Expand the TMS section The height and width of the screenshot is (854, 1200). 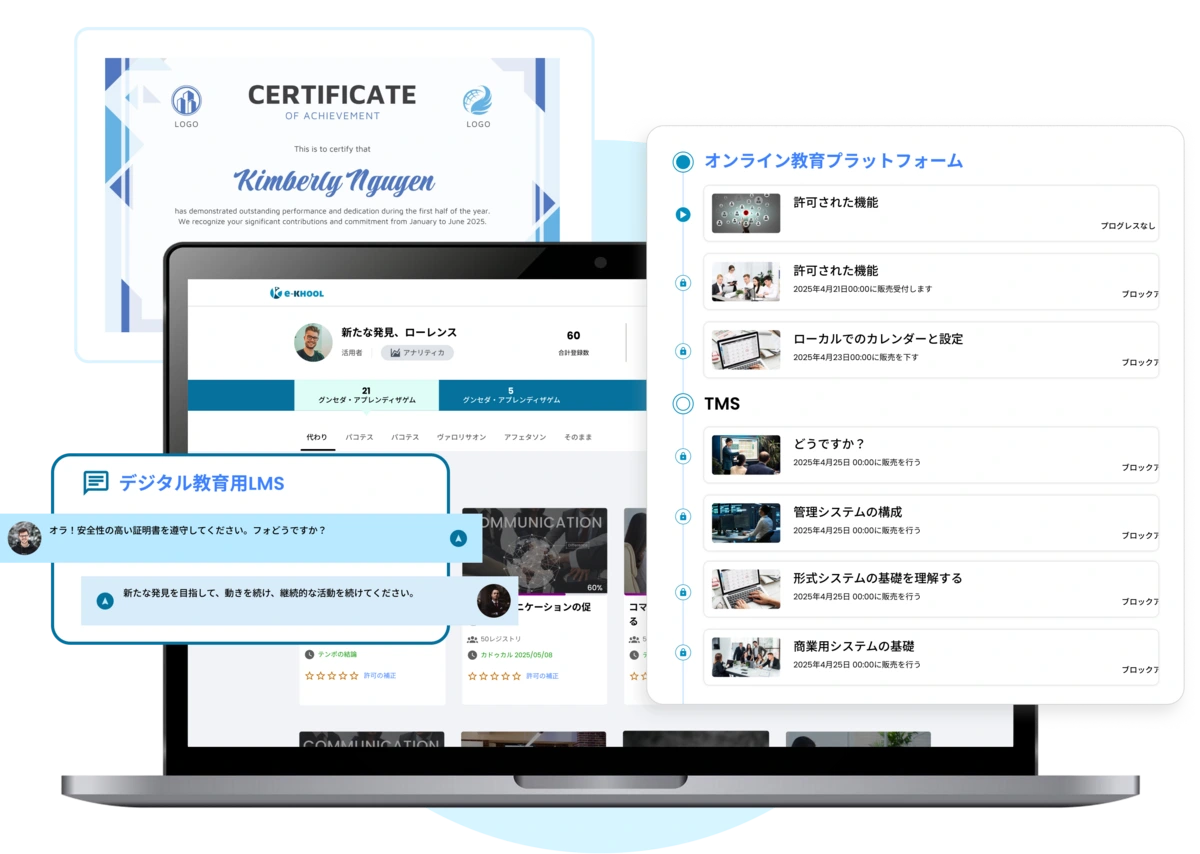pyautogui.click(x=684, y=404)
